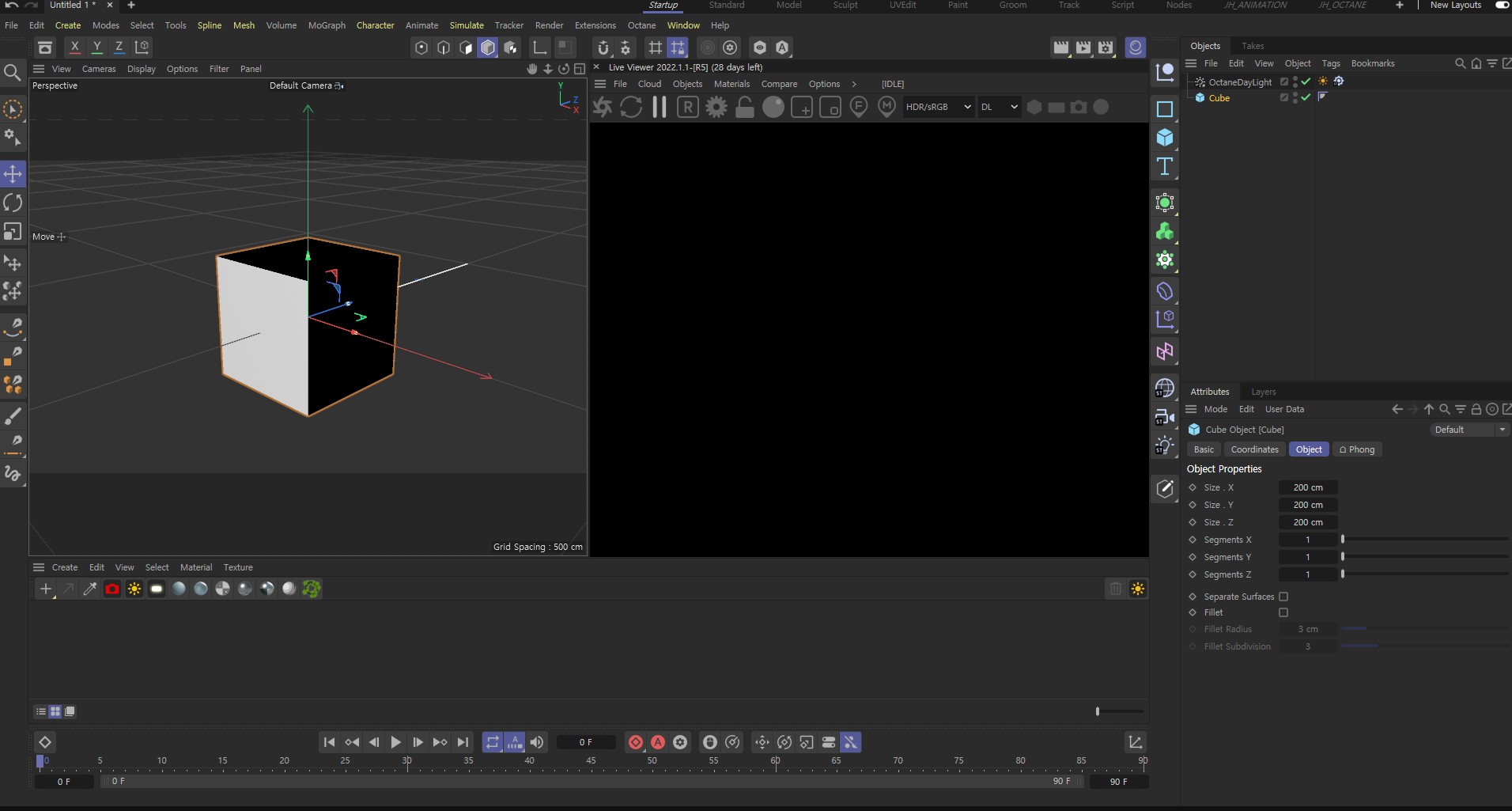
Task: Click the Live Viewer material picker M icon
Action: [887, 107]
